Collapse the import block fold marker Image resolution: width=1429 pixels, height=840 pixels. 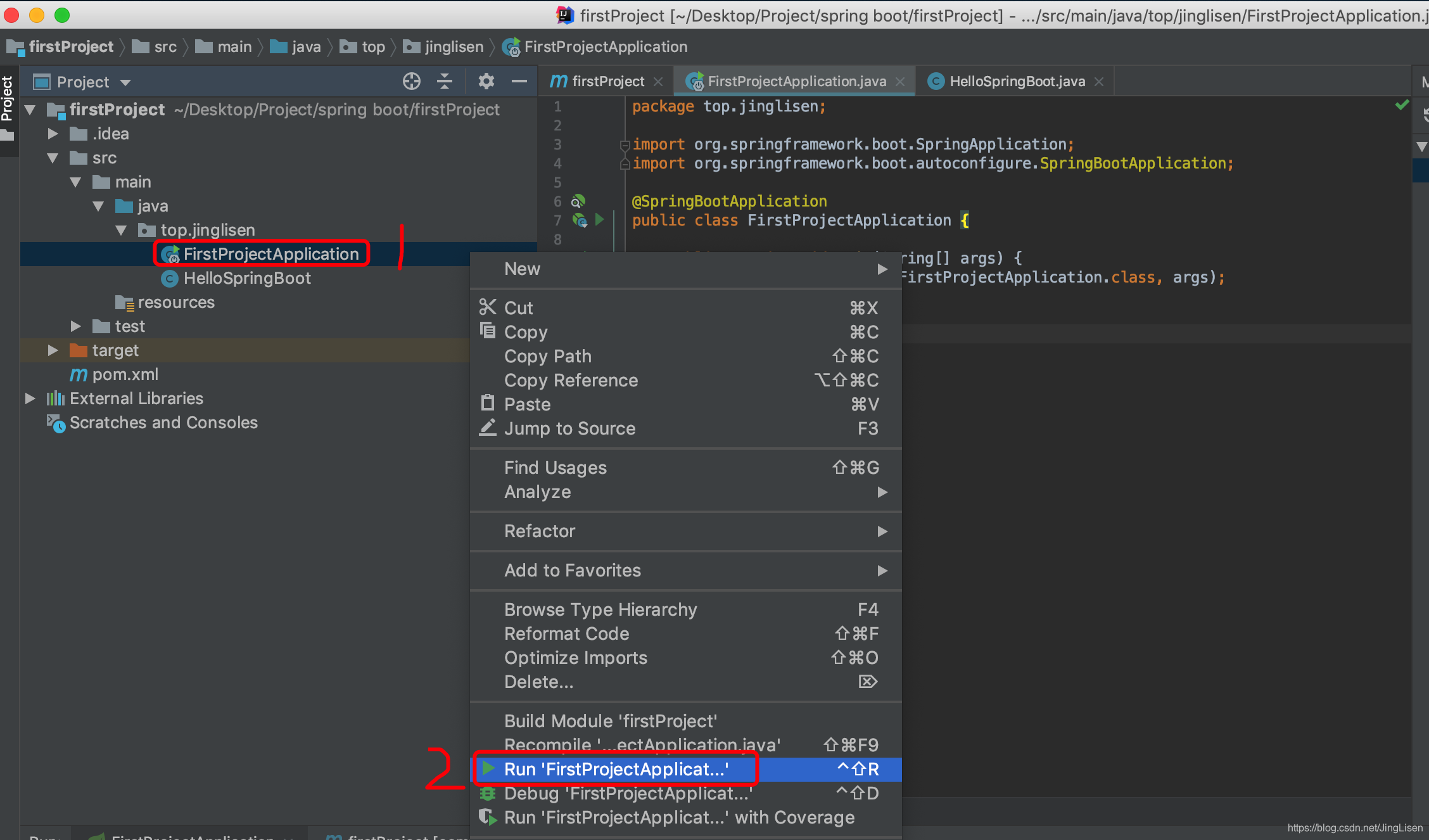(x=625, y=145)
